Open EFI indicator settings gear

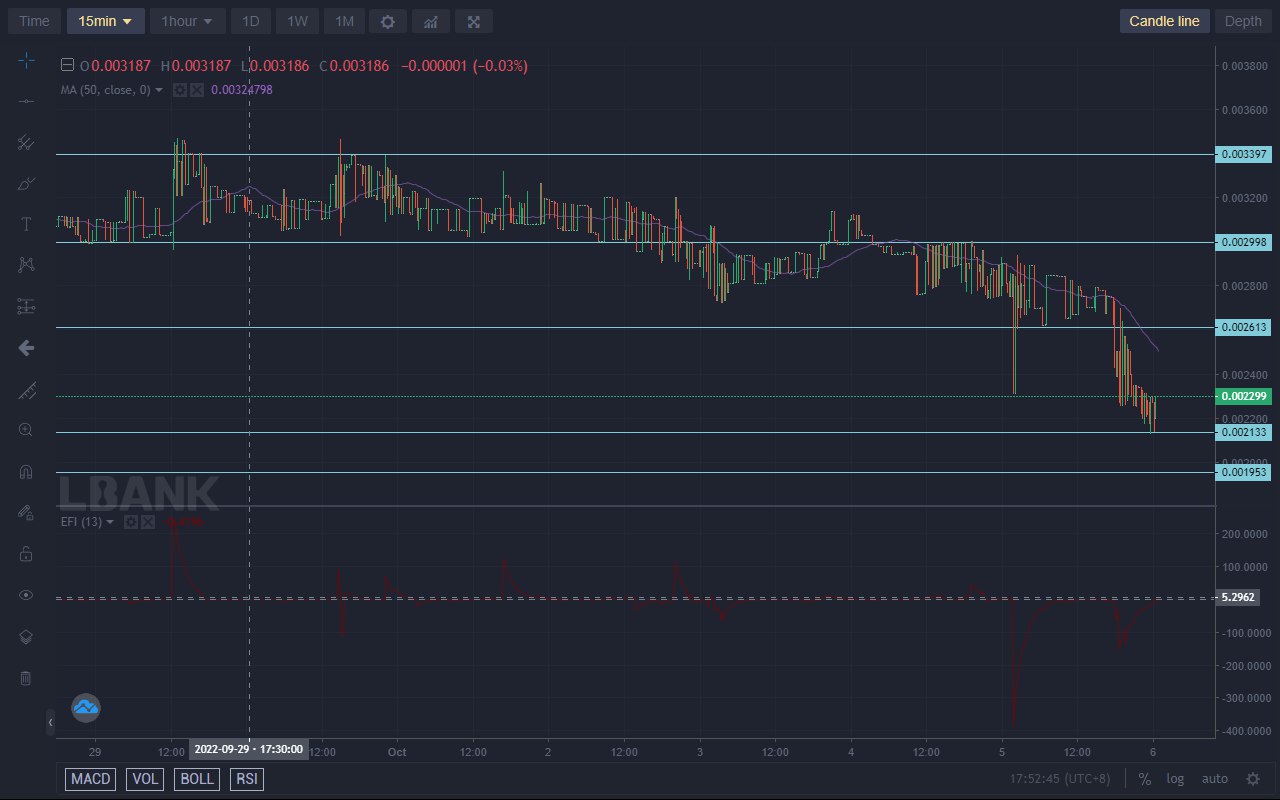[x=131, y=522]
